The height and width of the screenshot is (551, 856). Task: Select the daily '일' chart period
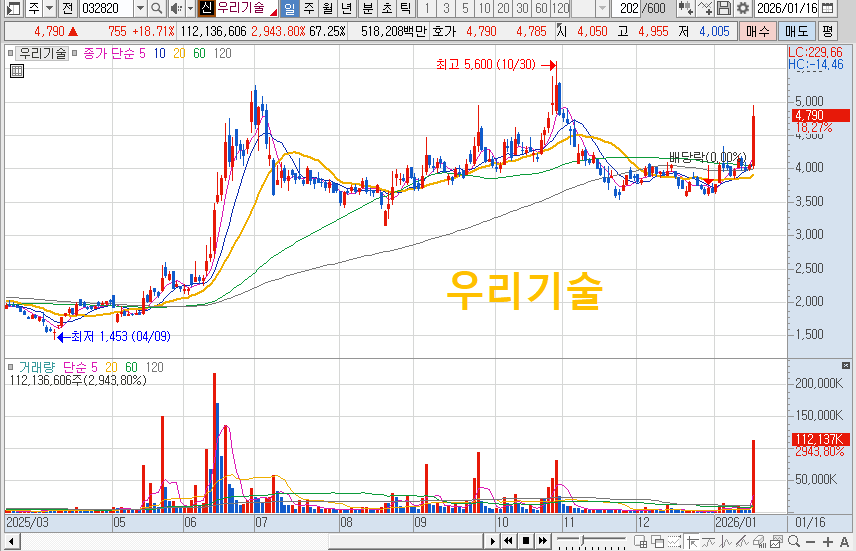coord(290,8)
